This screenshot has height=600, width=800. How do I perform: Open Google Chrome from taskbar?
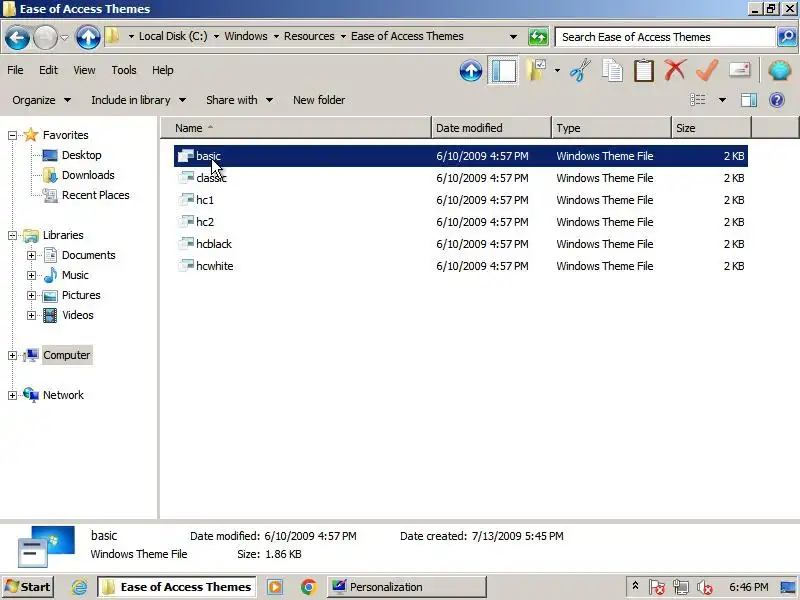pyautogui.click(x=308, y=587)
